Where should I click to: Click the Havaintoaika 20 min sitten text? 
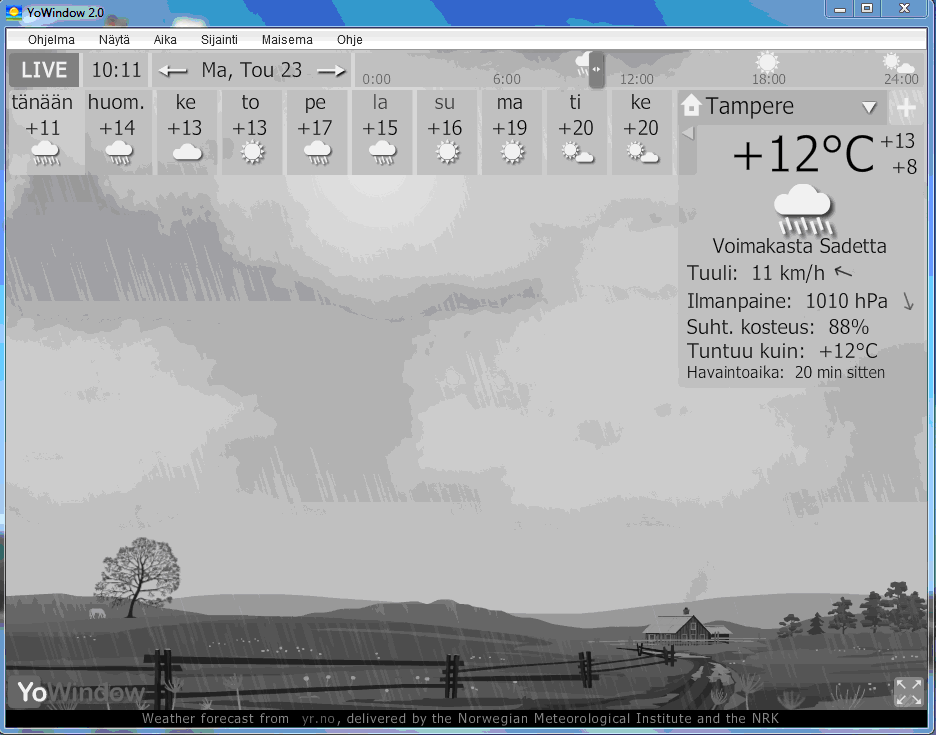tap(786, 373)
